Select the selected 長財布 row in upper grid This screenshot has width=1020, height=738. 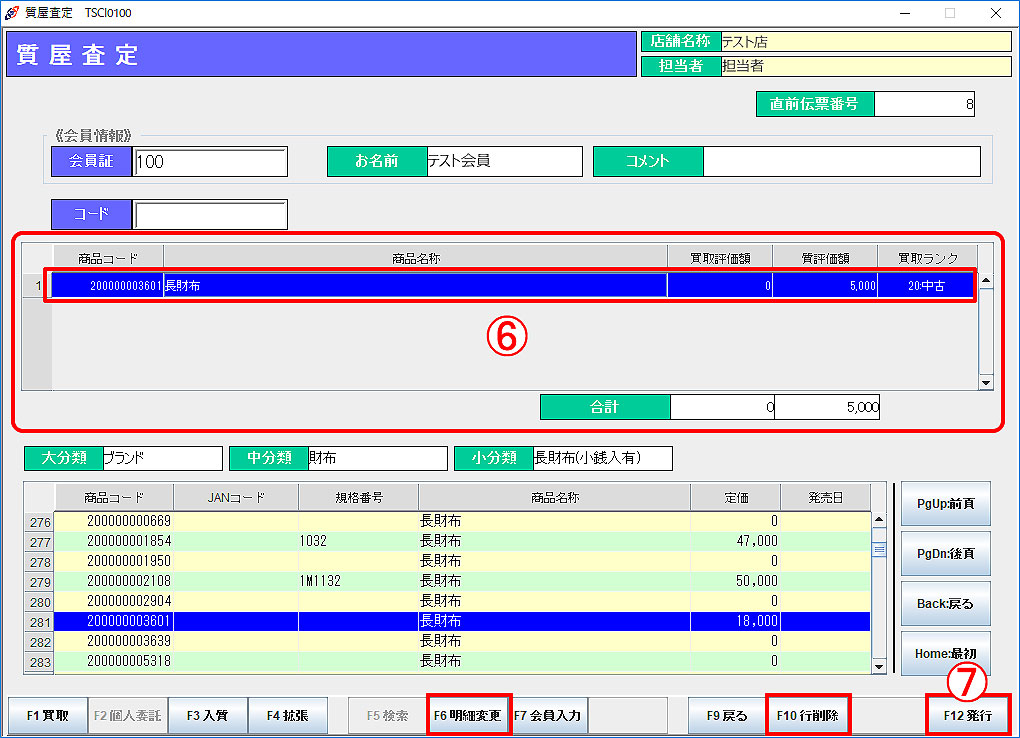click(x=414, y=286)
